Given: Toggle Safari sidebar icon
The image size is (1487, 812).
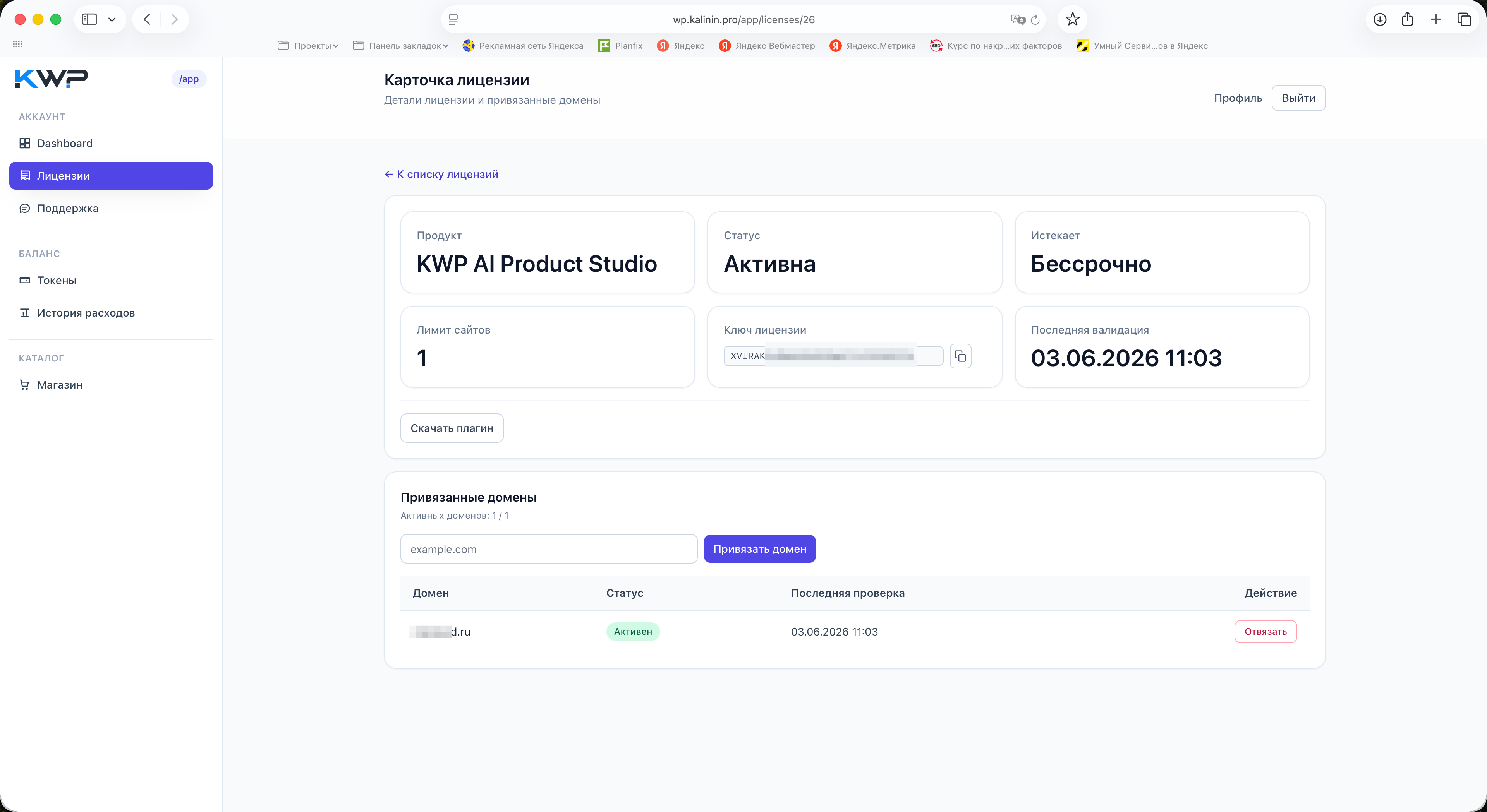Looking at the screenshot, I should [89, 20].
